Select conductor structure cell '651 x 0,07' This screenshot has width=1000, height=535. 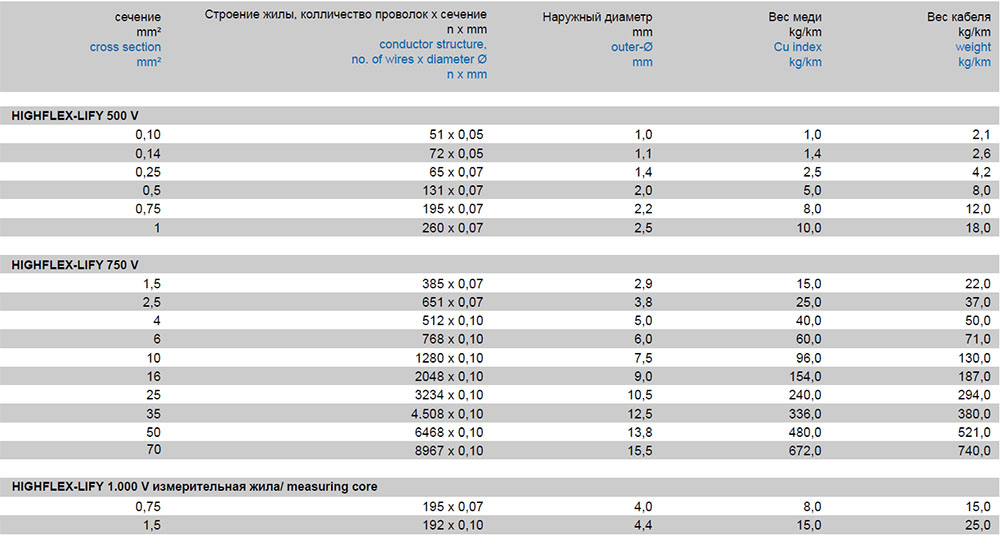coord(453,302)
